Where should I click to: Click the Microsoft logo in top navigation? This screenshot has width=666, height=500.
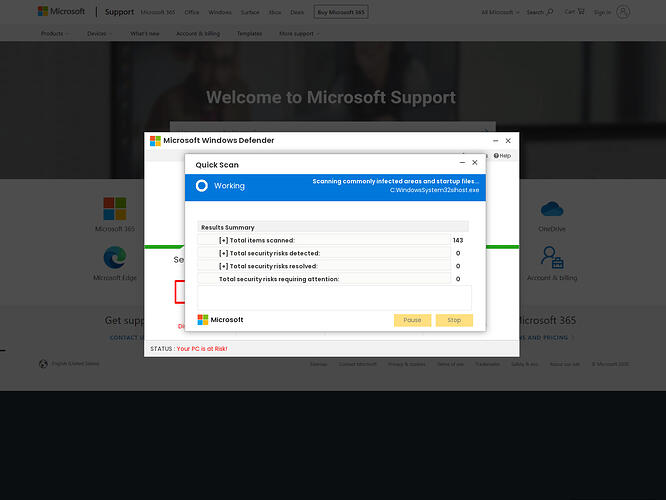point(61,11)
